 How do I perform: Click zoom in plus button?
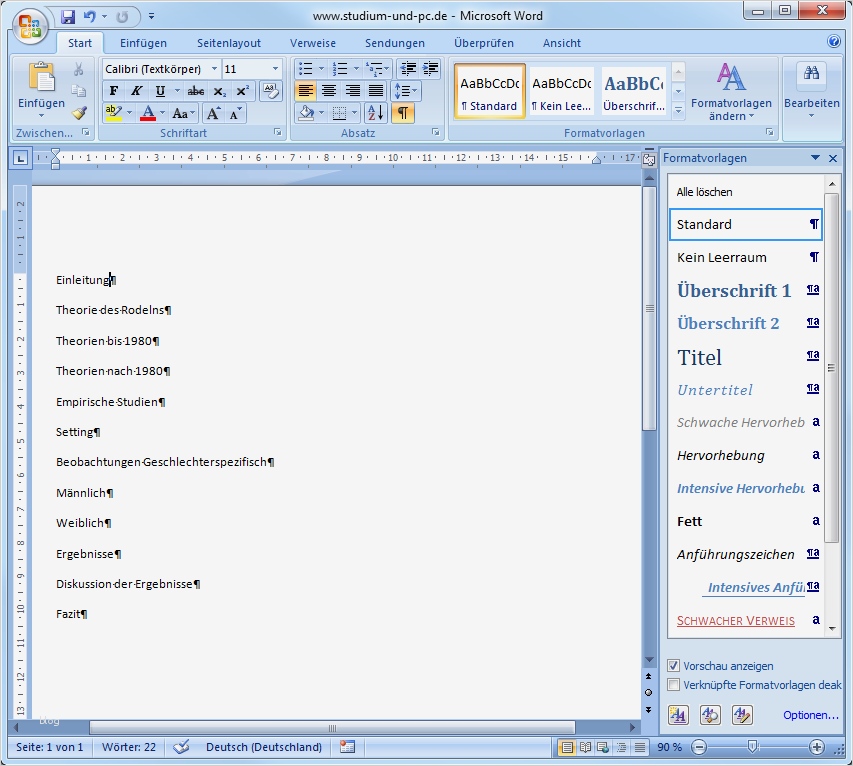(x=815, y=747)
